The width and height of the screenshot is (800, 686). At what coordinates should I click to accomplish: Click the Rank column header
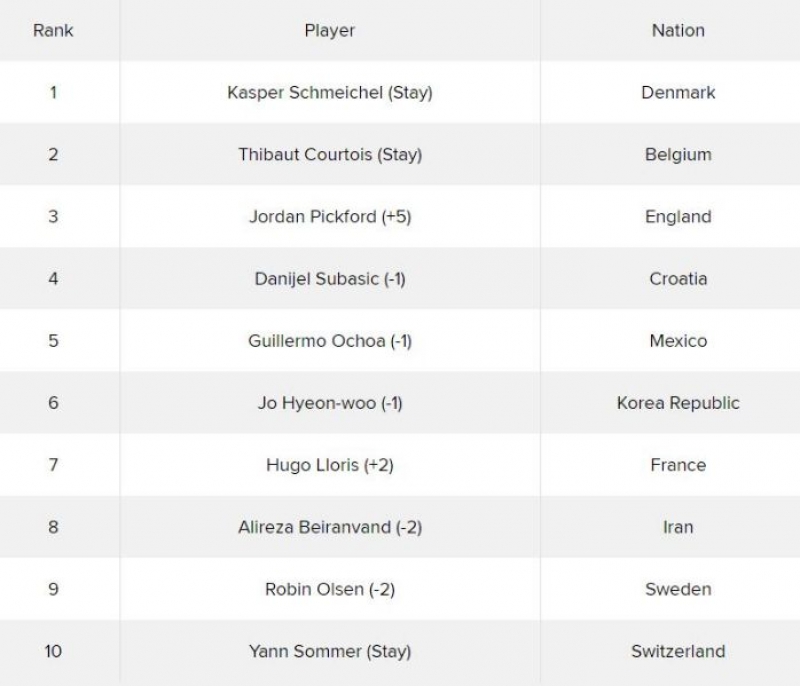[53, 31]
